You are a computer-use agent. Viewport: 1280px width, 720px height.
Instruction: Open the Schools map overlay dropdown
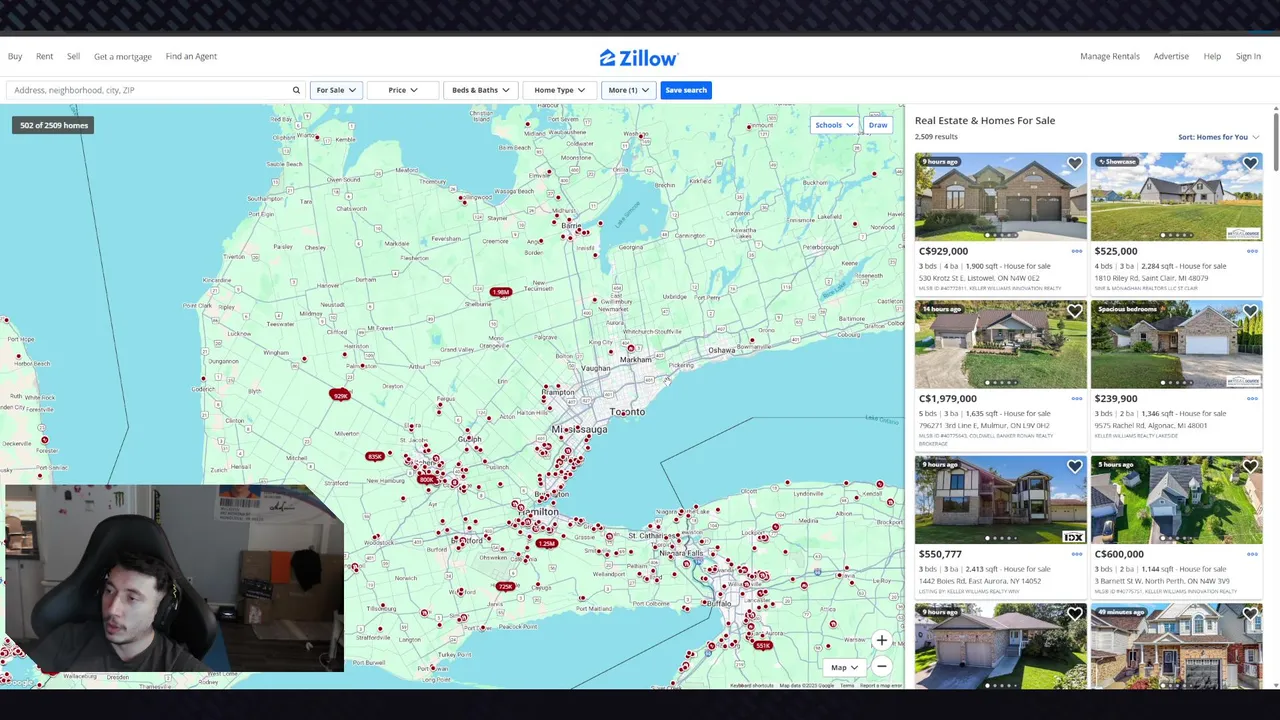tap(834, 125)
